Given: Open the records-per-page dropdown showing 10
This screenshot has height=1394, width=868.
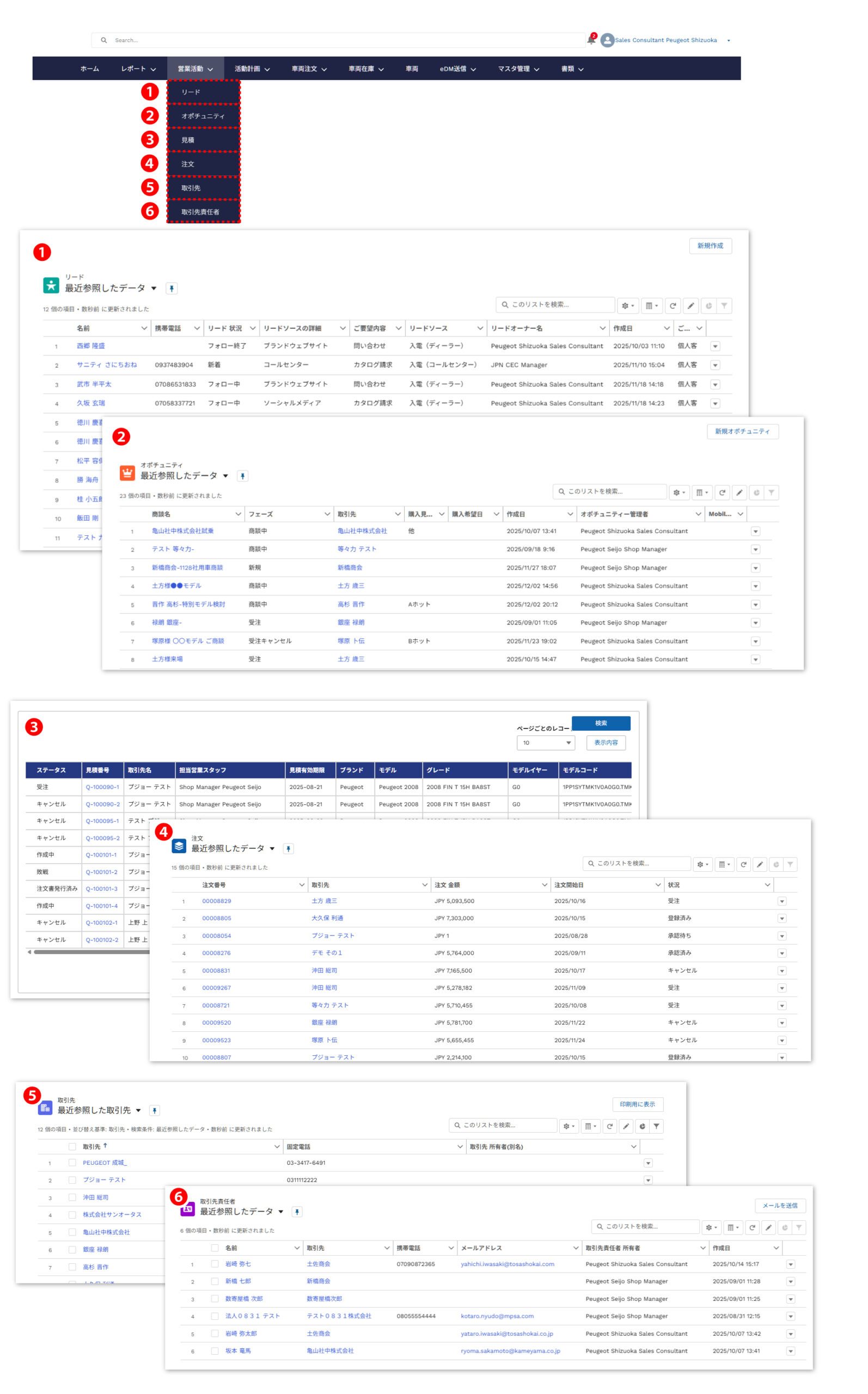Looking at the screenshot, I should pos(546,743).
